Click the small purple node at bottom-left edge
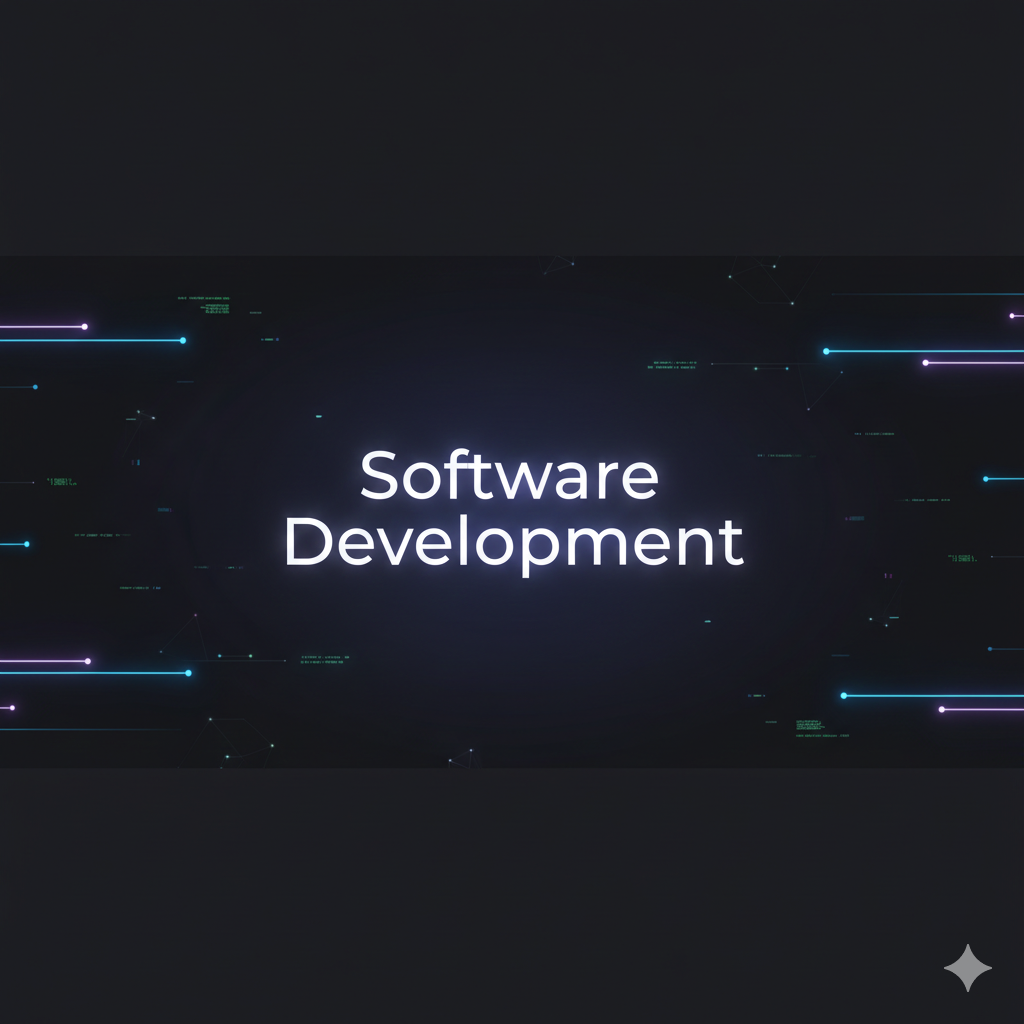This screenshot has width=1024, height=1024. click(x=12, y=707)
